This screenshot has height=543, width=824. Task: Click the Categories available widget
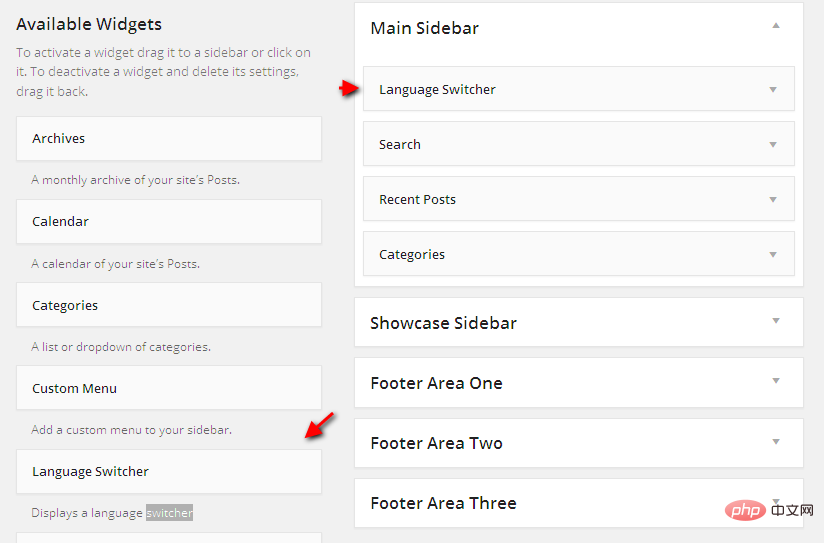tap(168, 305)
